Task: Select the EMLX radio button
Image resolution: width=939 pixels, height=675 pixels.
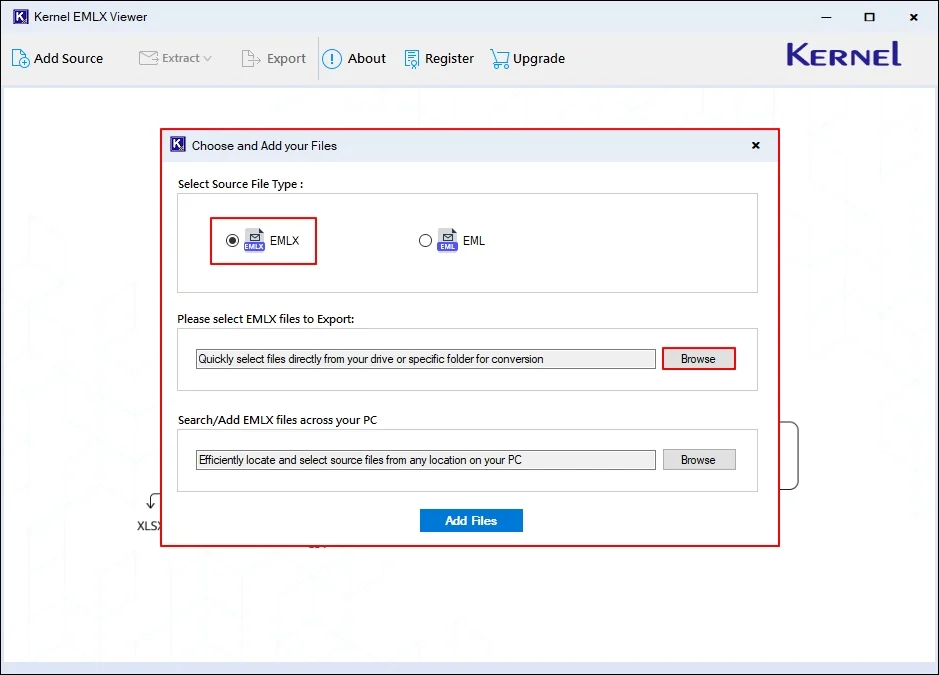Action: tap(231, 239)
